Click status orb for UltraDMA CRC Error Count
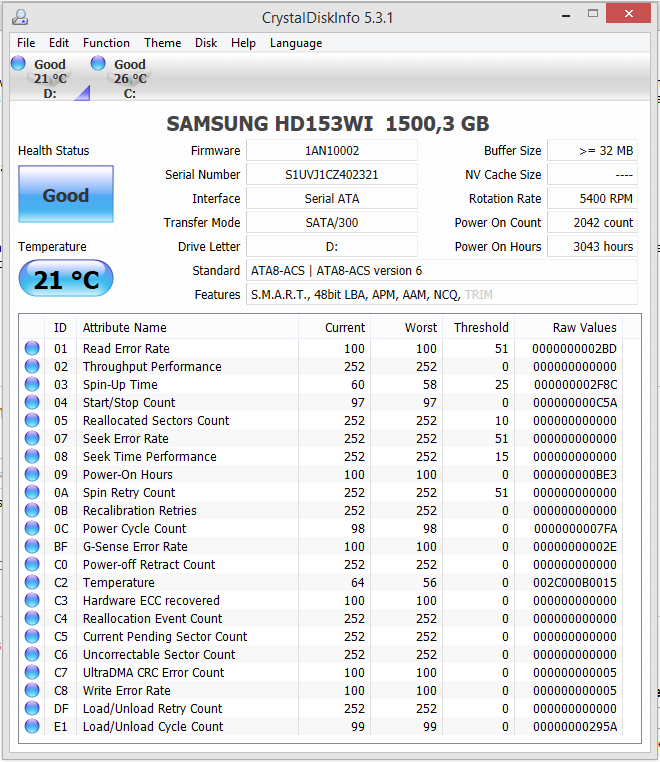 click(32, 673)
